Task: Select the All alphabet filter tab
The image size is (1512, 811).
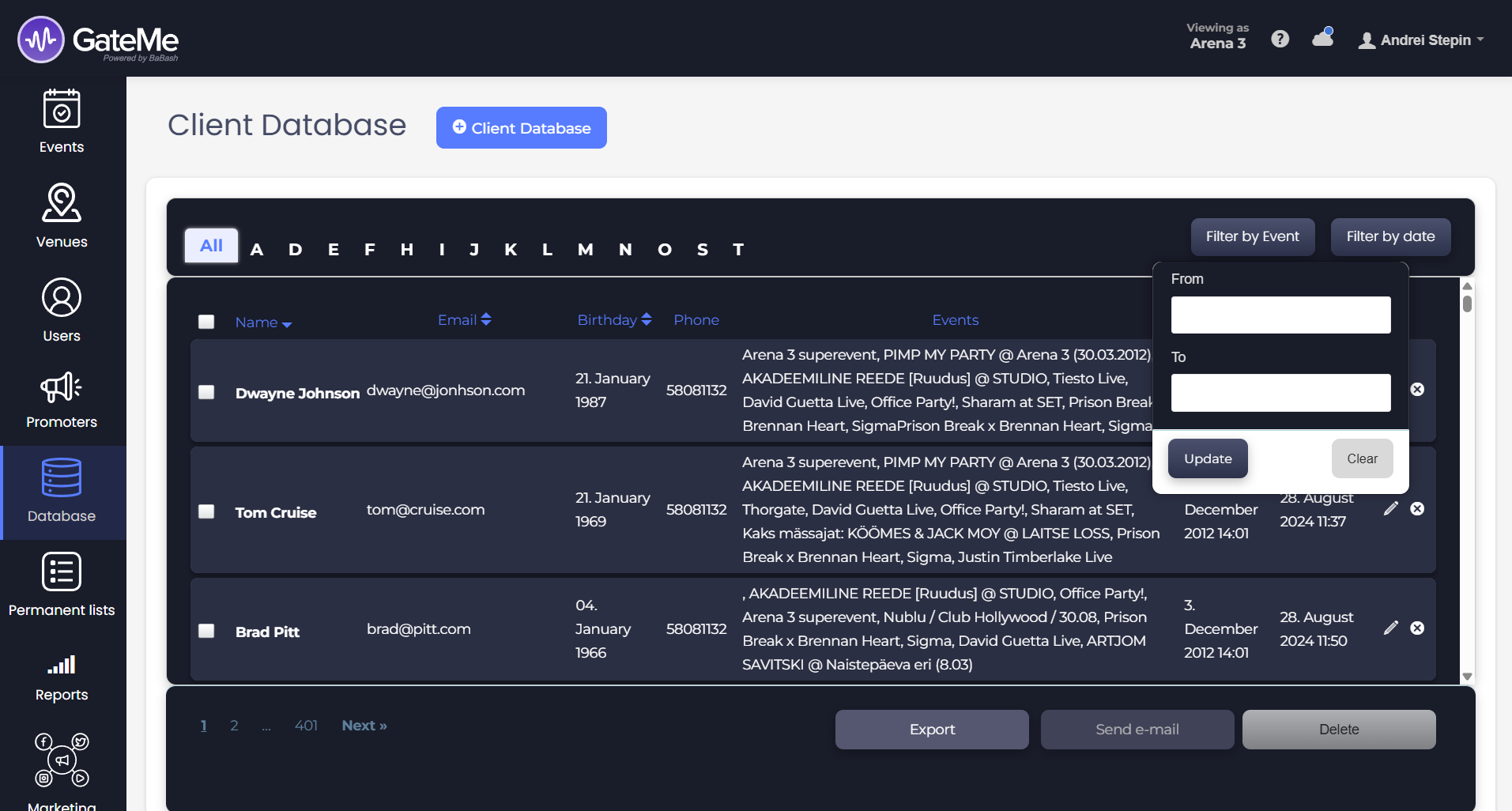Action: (211, 246)
